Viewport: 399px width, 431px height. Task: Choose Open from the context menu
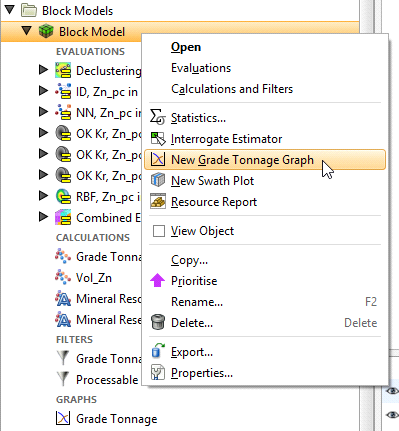point(265,47)
